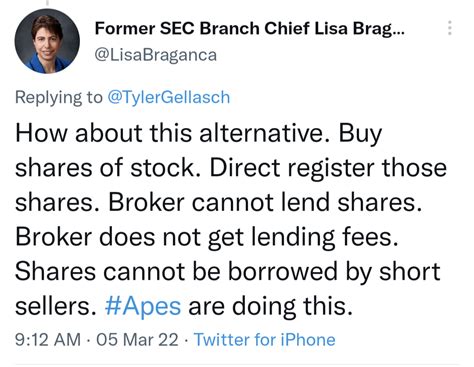
Task: Open the three-dot more options menu
Action: pos(450,28)
